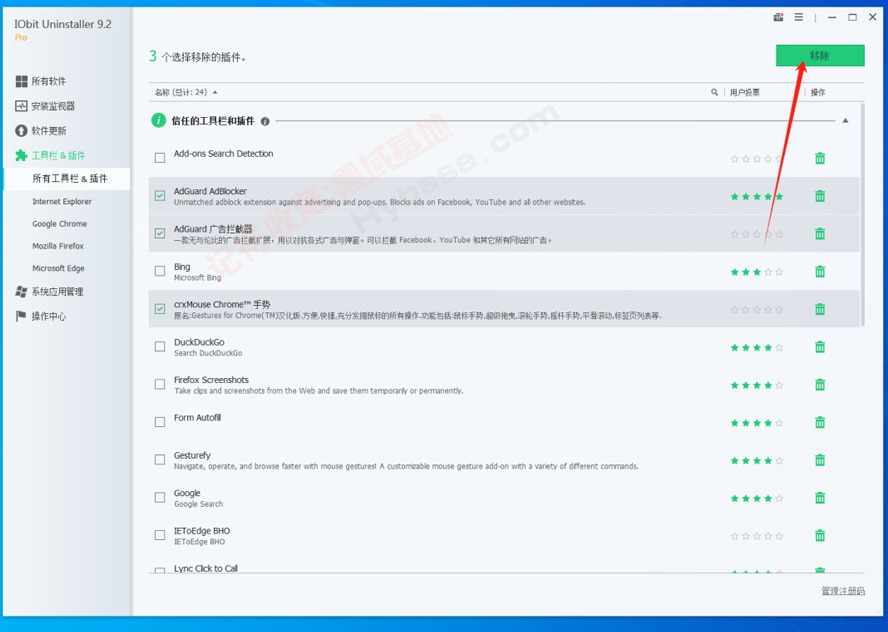The width and height of the screenshot is (888, 632).
Task: Open 管理注册码 link
Action: pyautogui.click(x=843, y=591)
